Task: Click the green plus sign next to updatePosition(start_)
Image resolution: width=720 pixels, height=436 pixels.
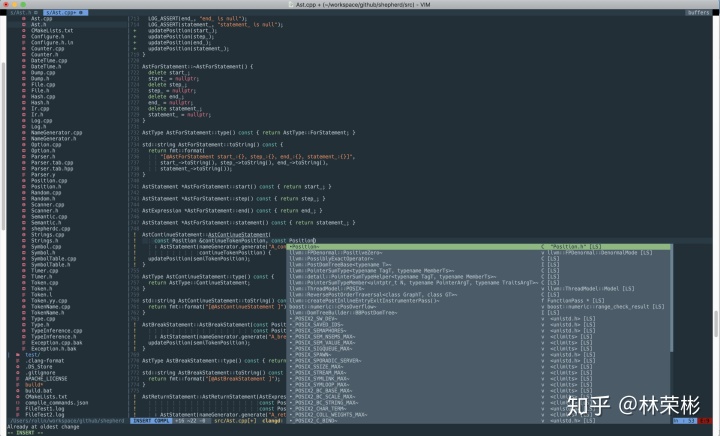Action: point(135,31)
